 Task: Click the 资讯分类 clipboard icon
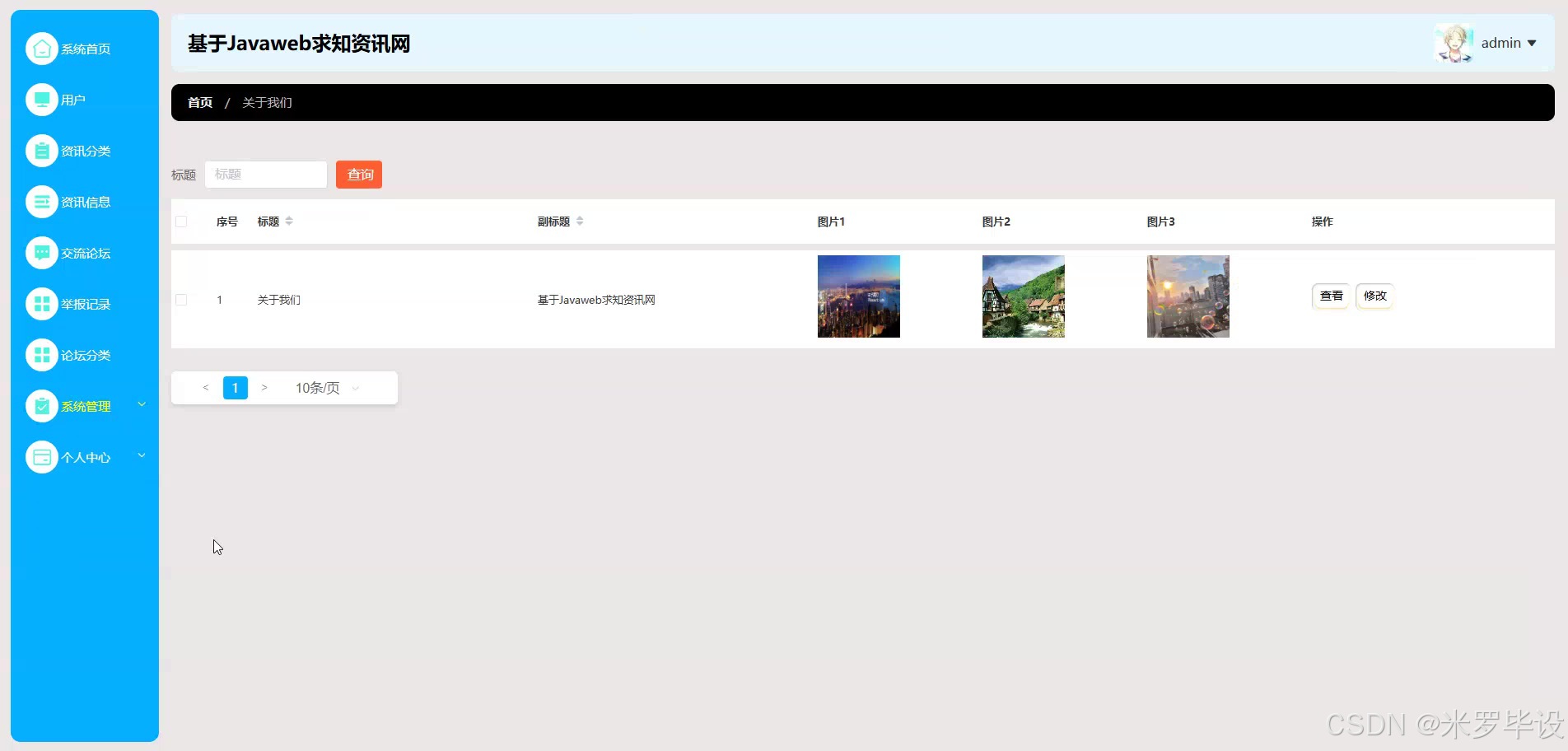[x=42, y=151]
